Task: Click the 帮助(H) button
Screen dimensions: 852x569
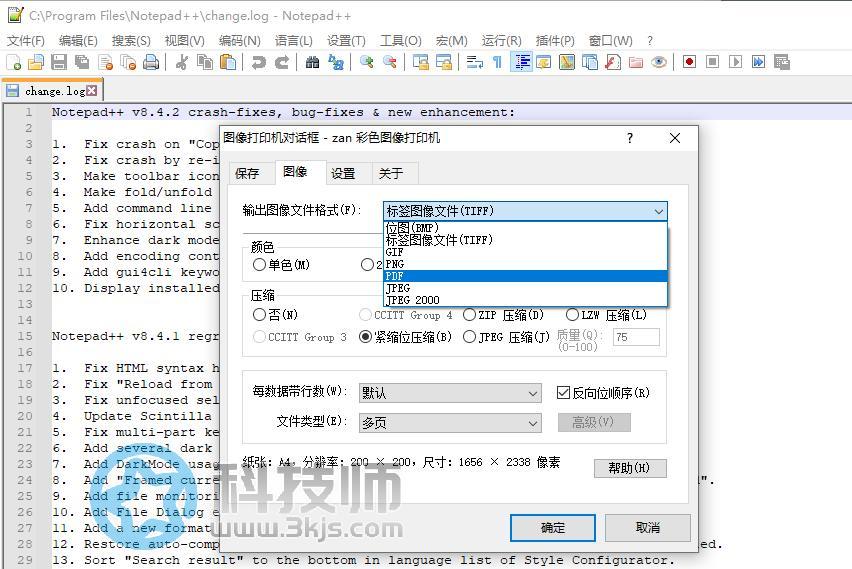Action: pos(630,468)
